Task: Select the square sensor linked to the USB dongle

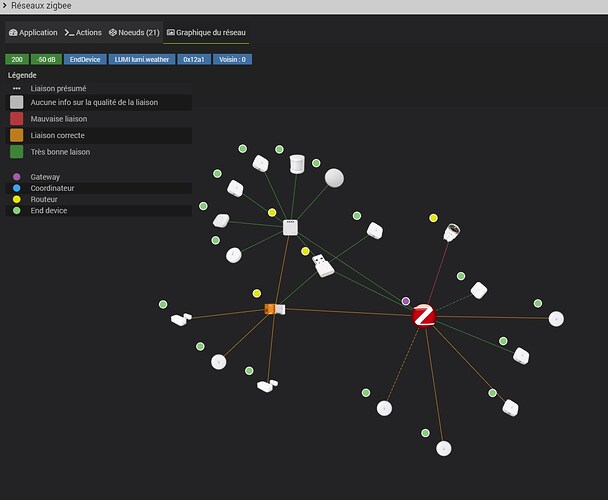Action: click(x=375, y=230)
